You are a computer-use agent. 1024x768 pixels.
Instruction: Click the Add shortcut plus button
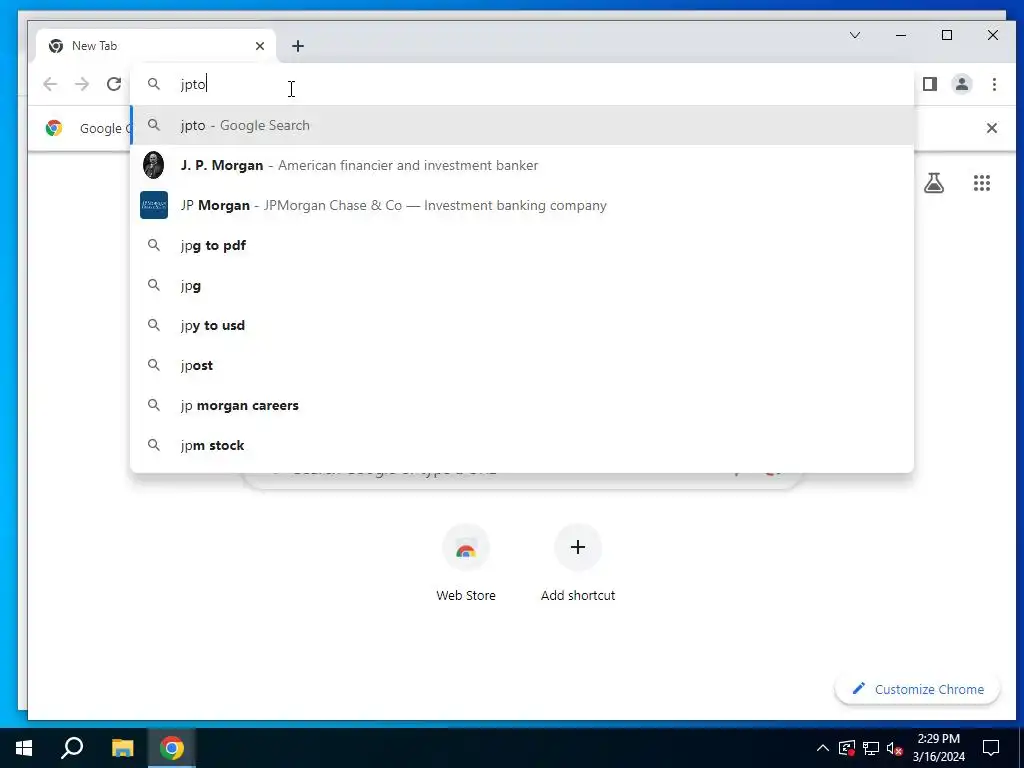[578, 547]
